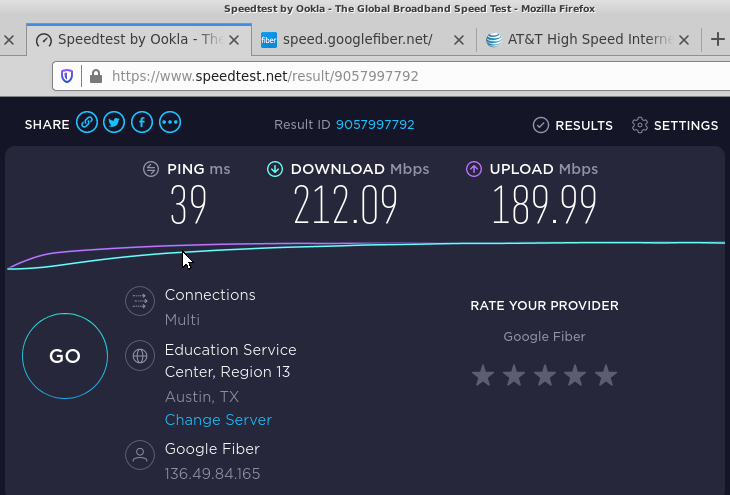Image resolution: width=730 pixels, height=495 pixels.
Task: Close the speed.googlefiber.net tab
Action: point(459,41)
